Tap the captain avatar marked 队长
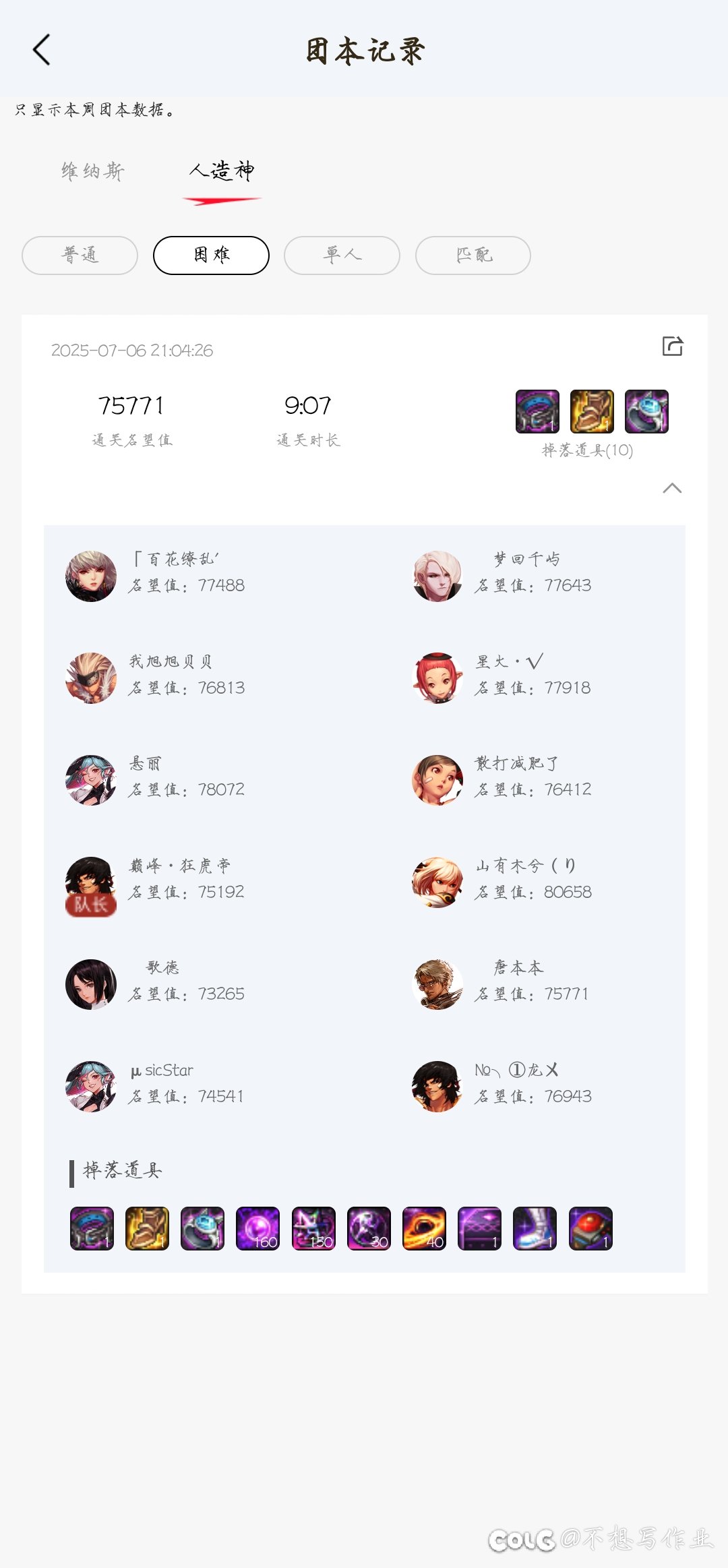 pos(91,886)
